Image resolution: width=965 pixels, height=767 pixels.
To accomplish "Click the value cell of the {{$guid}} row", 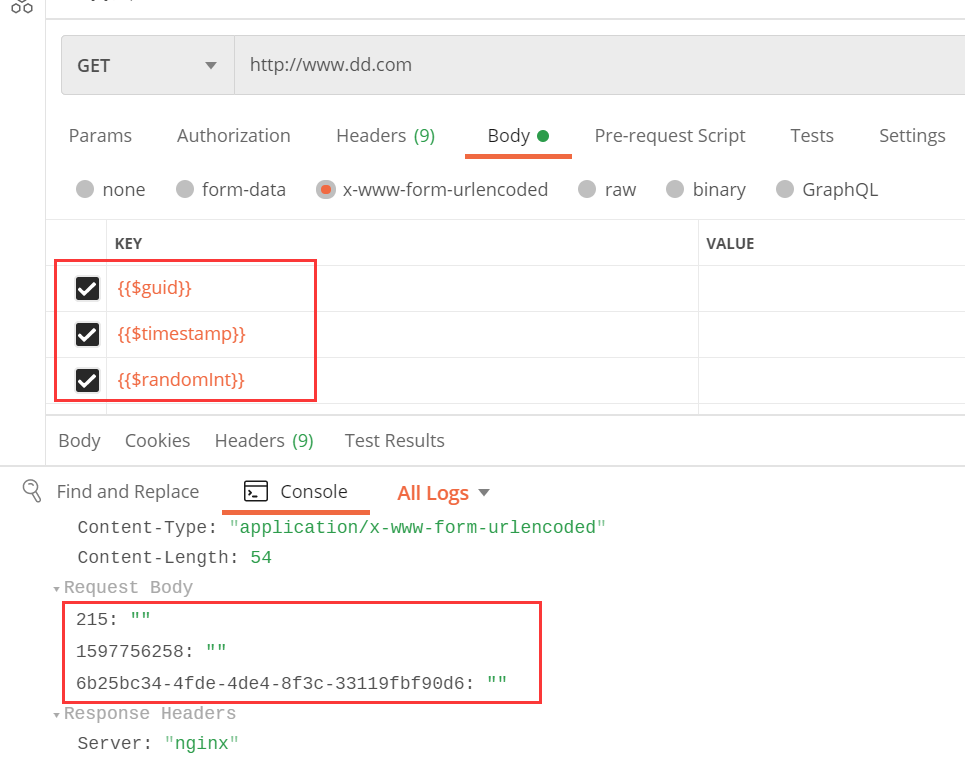I will tap(831, 288).
